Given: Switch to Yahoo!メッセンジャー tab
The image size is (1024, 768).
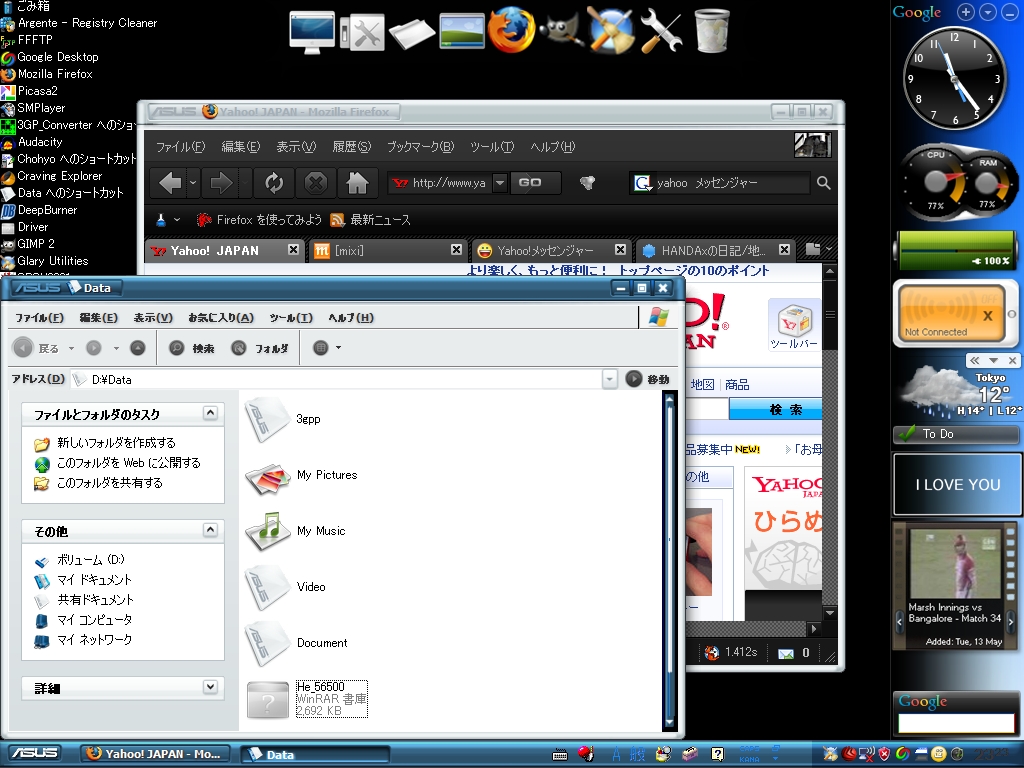Looking at the screenshot, I should (551, 251).
